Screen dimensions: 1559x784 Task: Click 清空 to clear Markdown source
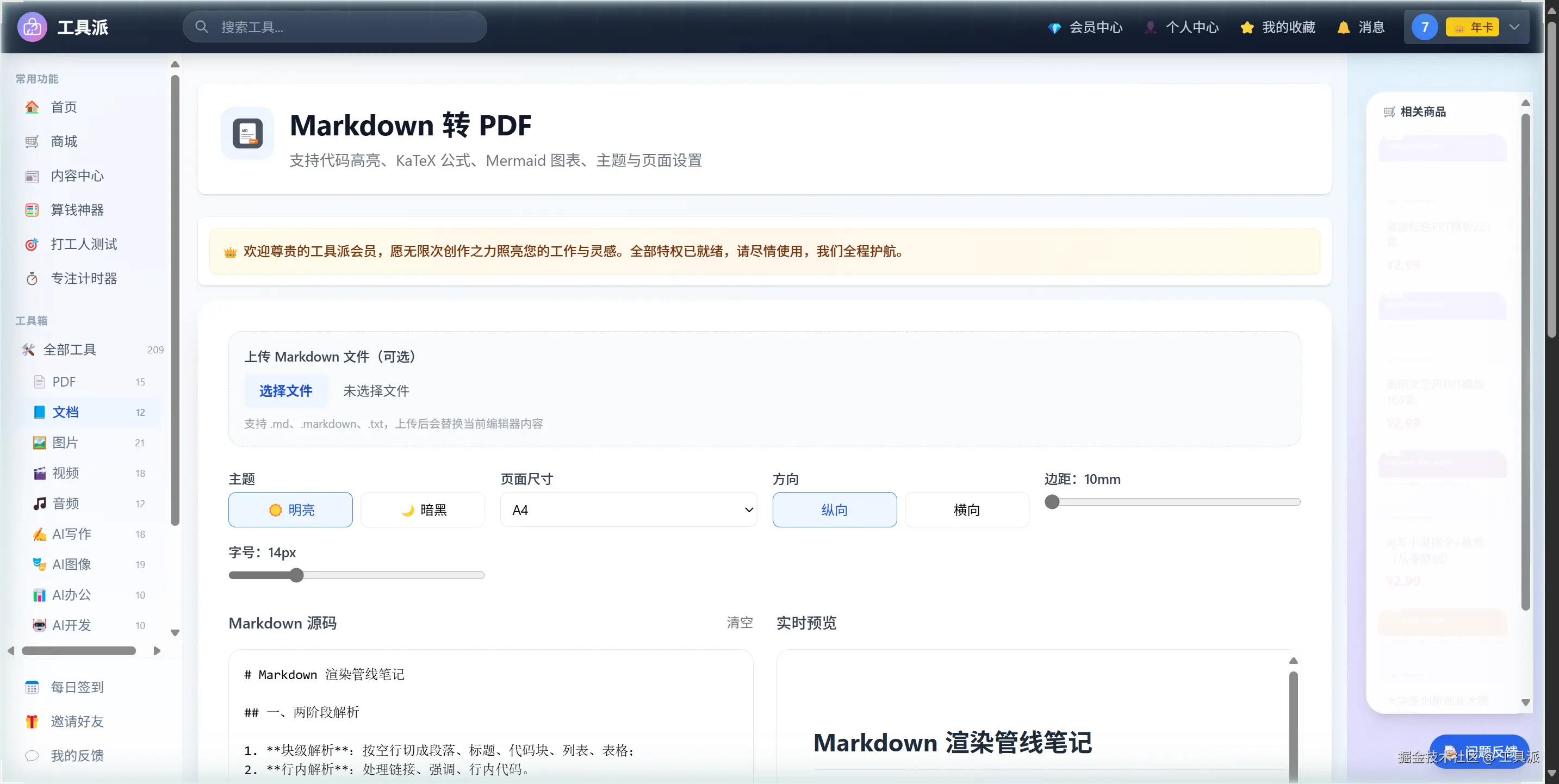(x=740, y=623)
